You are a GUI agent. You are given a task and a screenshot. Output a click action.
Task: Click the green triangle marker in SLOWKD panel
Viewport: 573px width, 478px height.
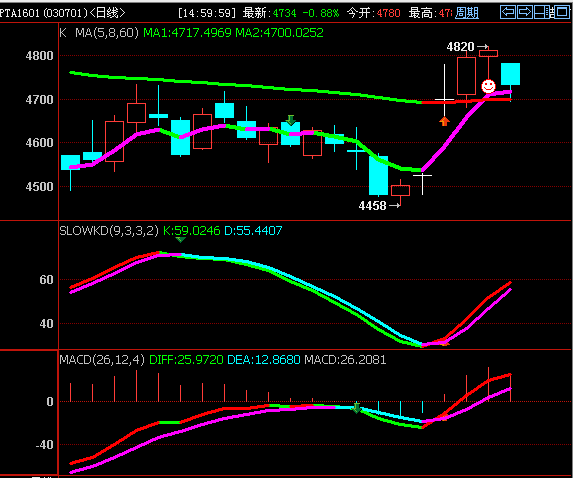[x=181, y=240]
